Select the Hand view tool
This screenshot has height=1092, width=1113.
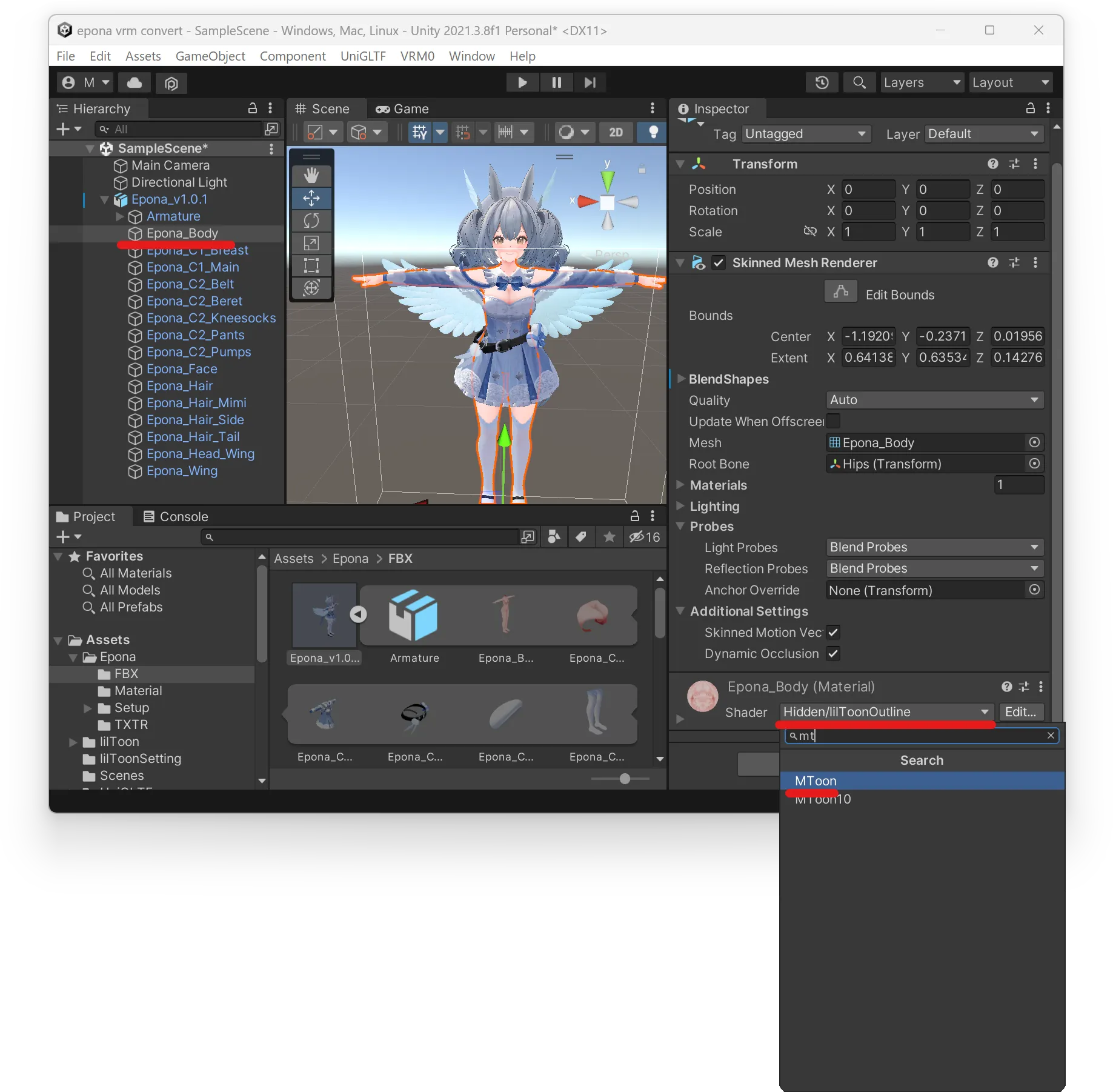coord(311,176)
